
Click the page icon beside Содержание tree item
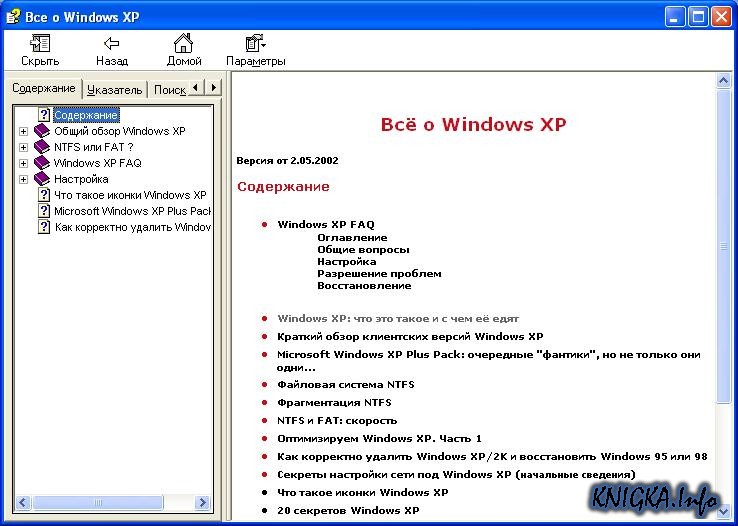click(44, 115)
